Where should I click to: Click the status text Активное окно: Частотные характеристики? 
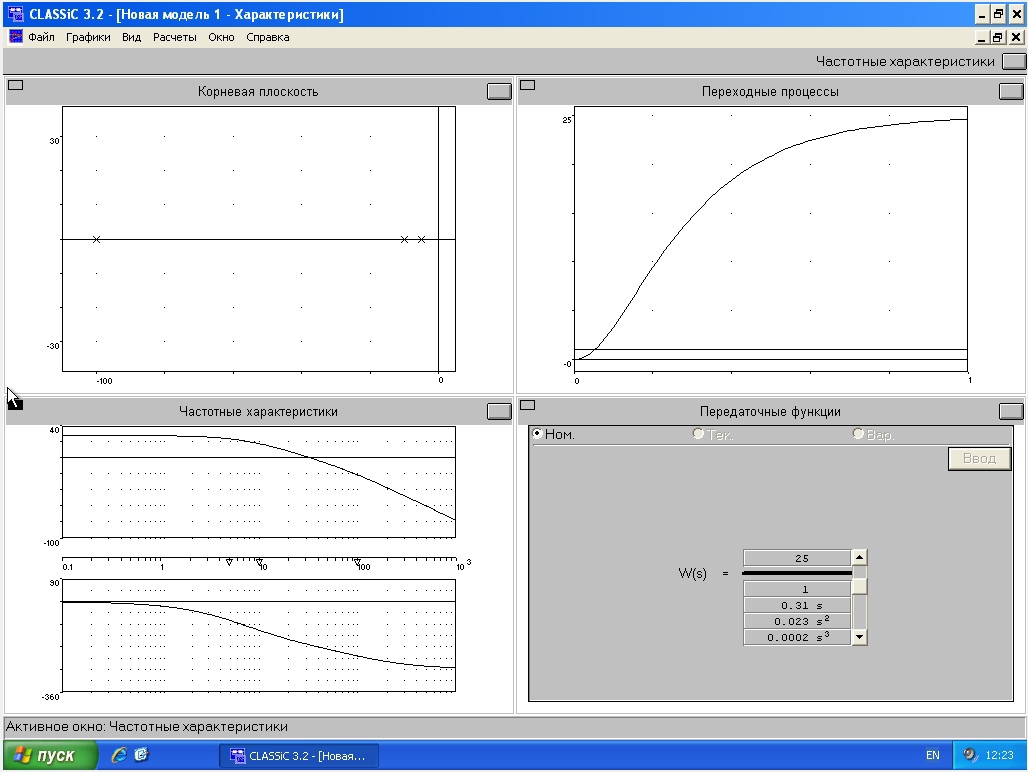pos(147,726)
